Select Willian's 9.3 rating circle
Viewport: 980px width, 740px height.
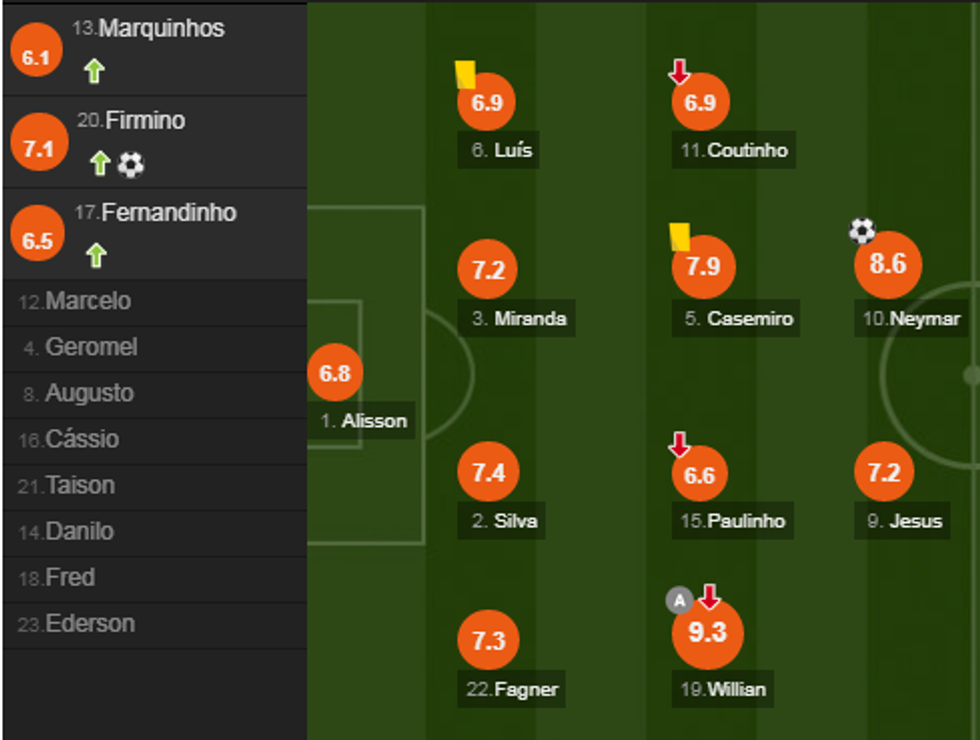coord(707,633)
